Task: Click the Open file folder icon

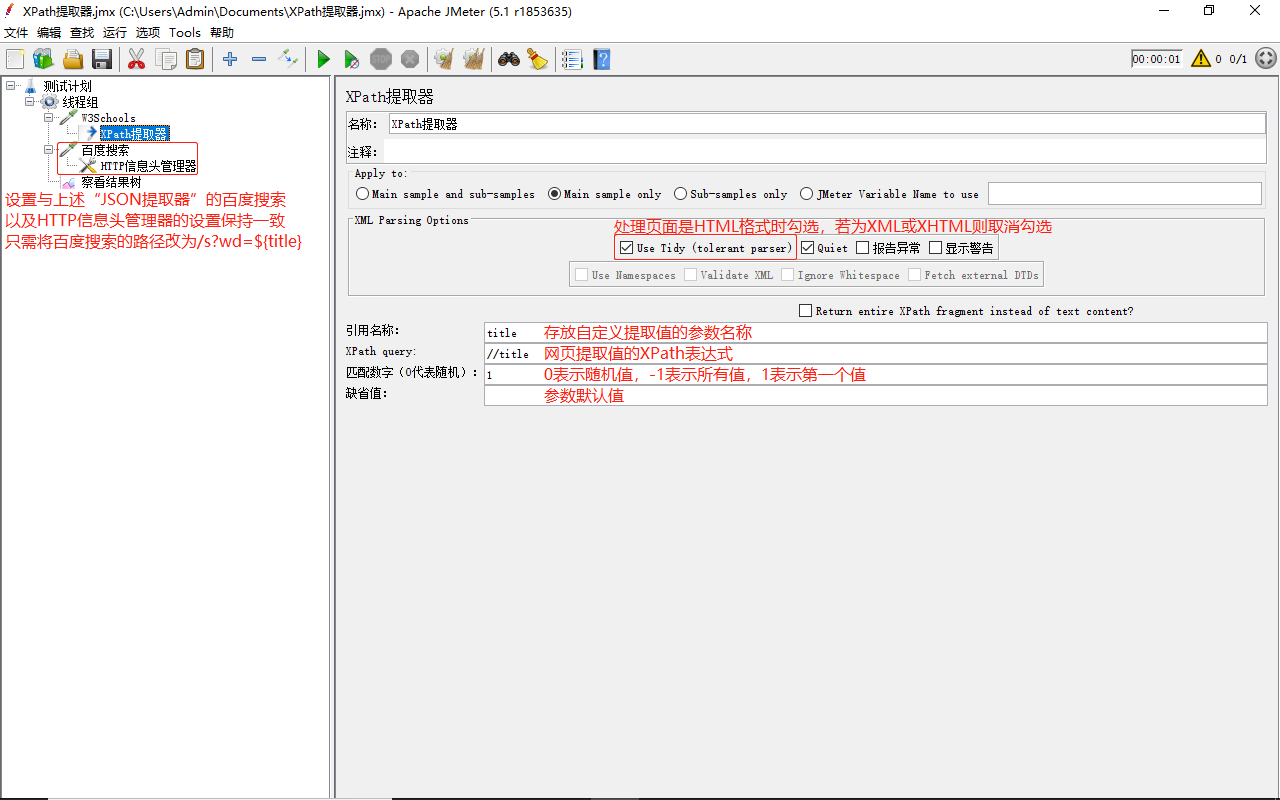Action: tap(73, 59)
